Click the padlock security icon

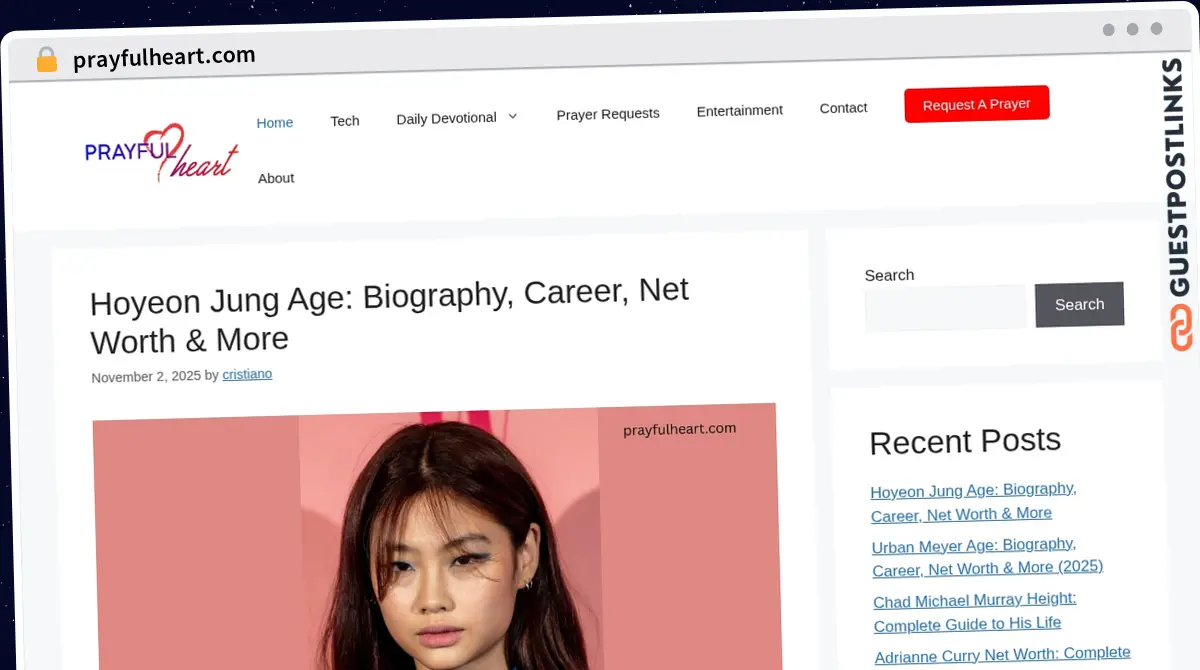[46, 60]
